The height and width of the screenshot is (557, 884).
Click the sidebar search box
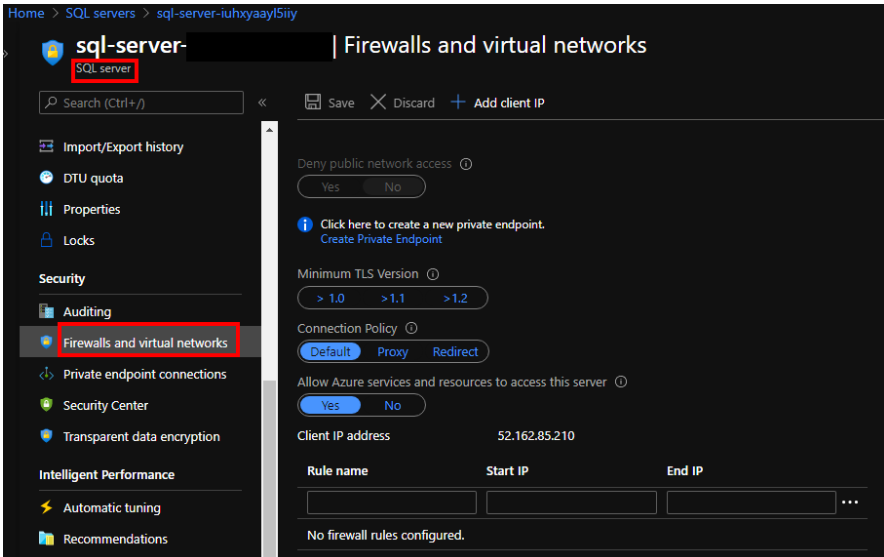click(141, 102)
